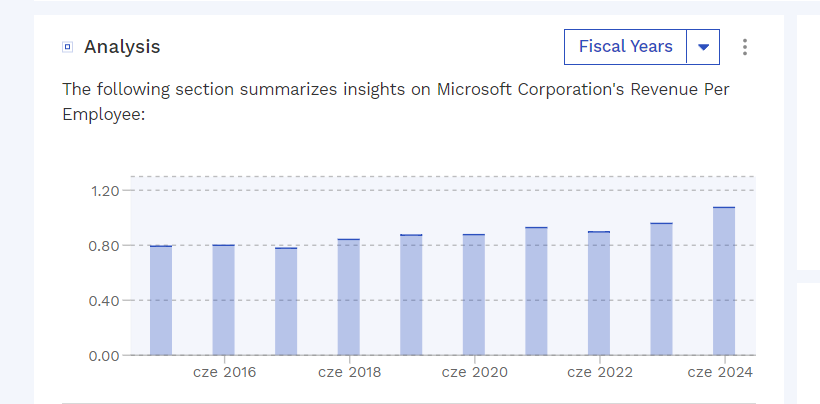Click the Analysis section heading
The image size is (820, 404).
point(122,47)
